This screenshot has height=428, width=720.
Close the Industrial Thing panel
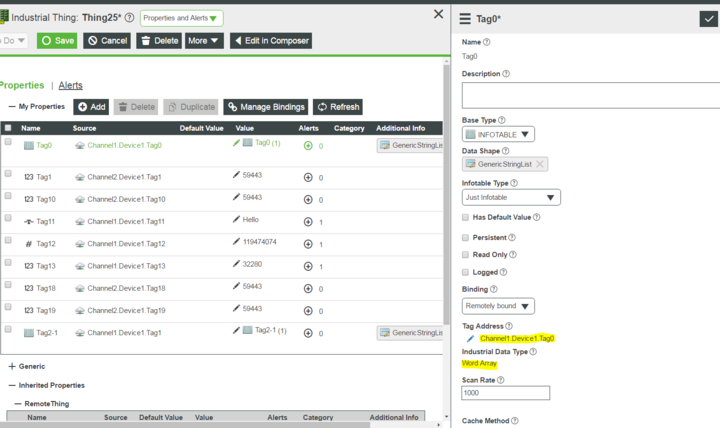click(438, 14)
